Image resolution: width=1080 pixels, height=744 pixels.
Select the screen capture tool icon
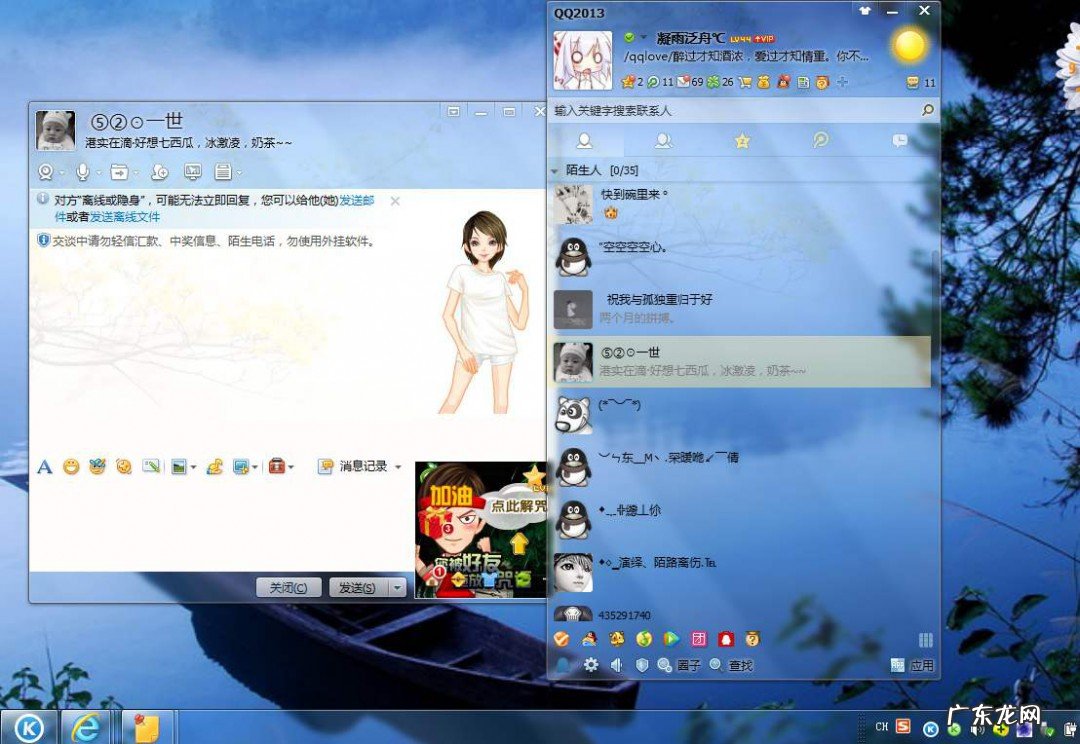coord(152,466)
